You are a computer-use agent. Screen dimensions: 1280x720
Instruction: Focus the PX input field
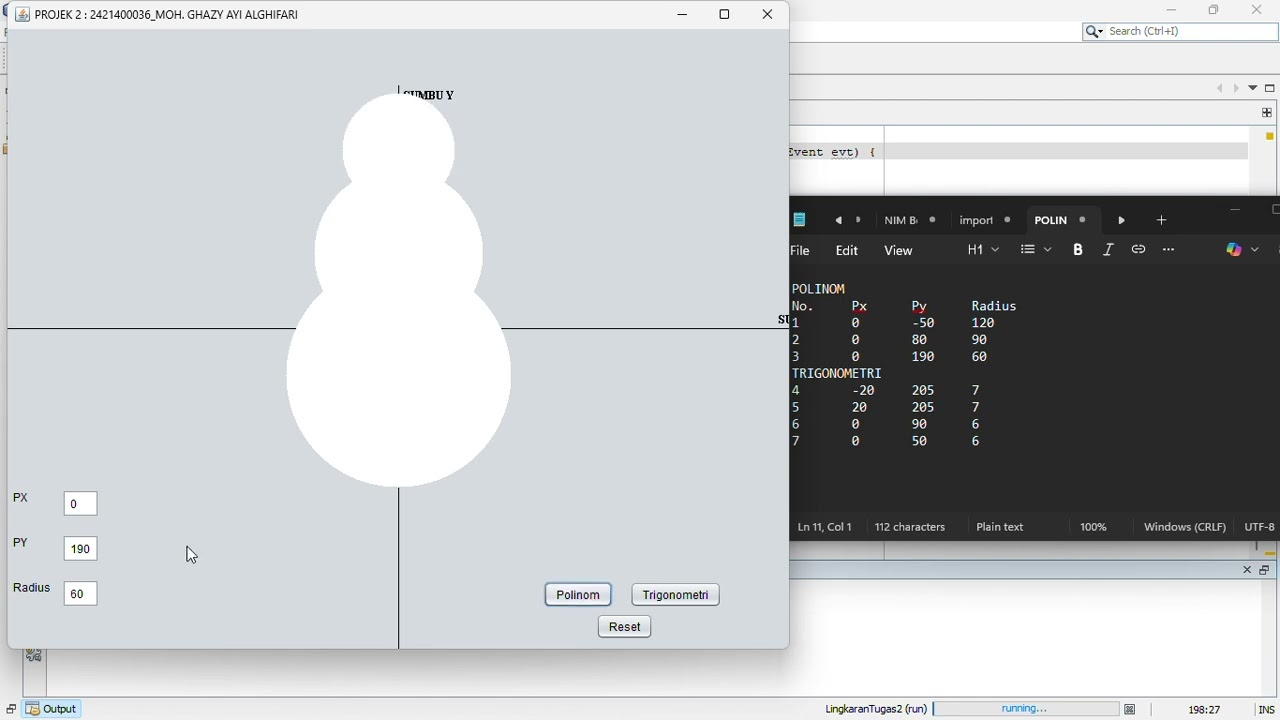[81, 504]
